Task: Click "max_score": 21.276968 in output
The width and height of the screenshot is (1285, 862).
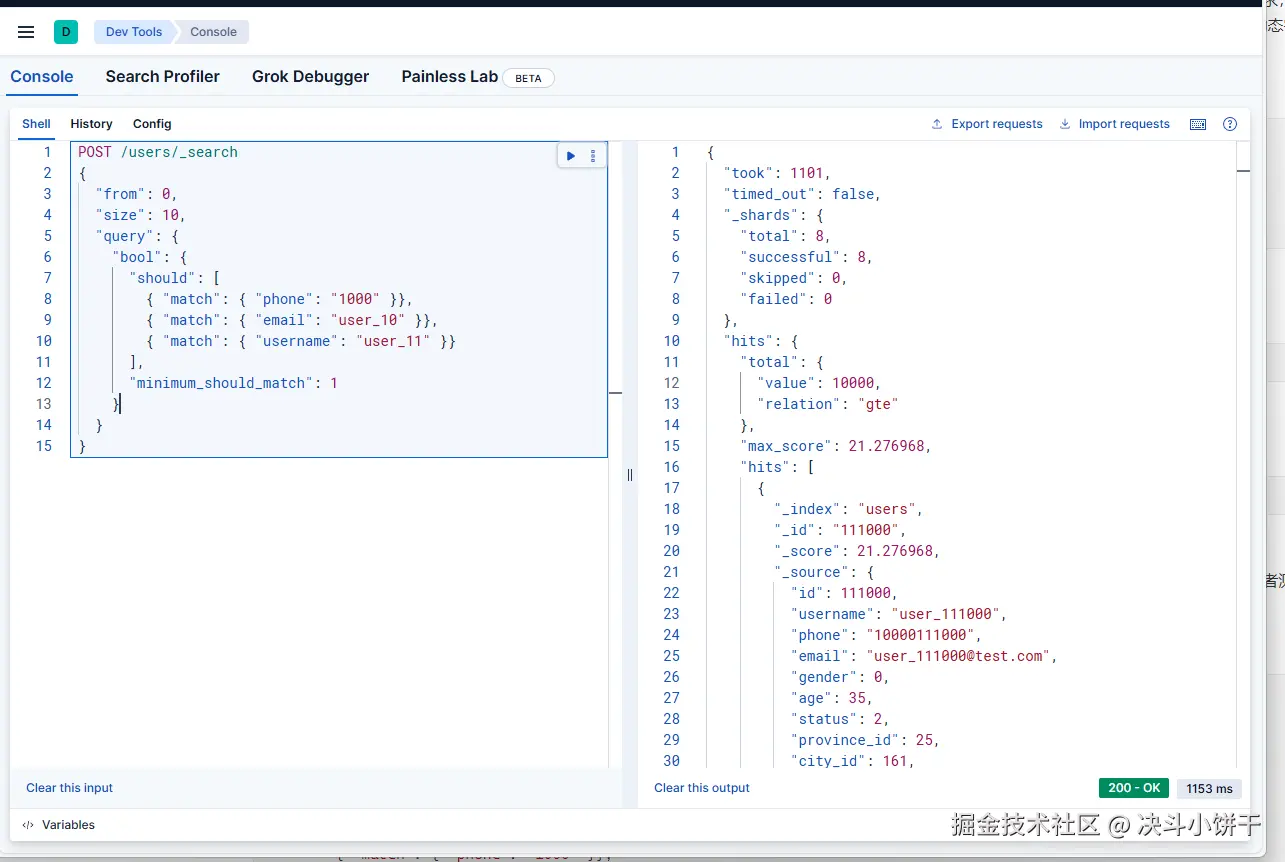Action: [836, 446]
